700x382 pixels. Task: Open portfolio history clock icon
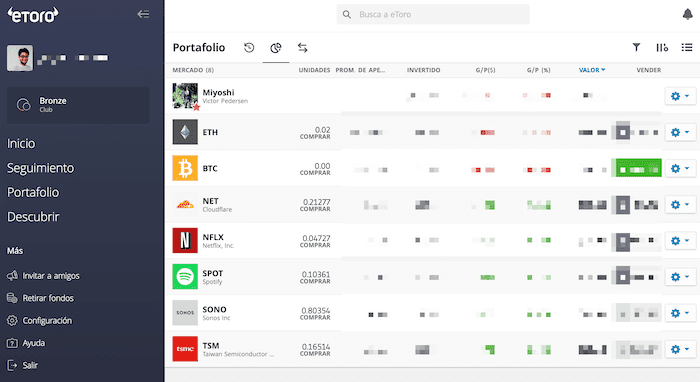tap(249, 47)
